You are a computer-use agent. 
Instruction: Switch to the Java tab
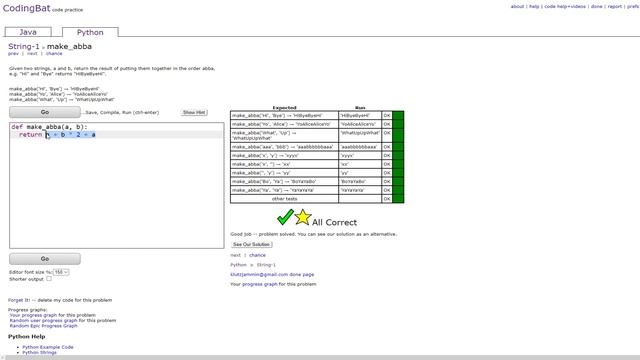pos(28,32)
